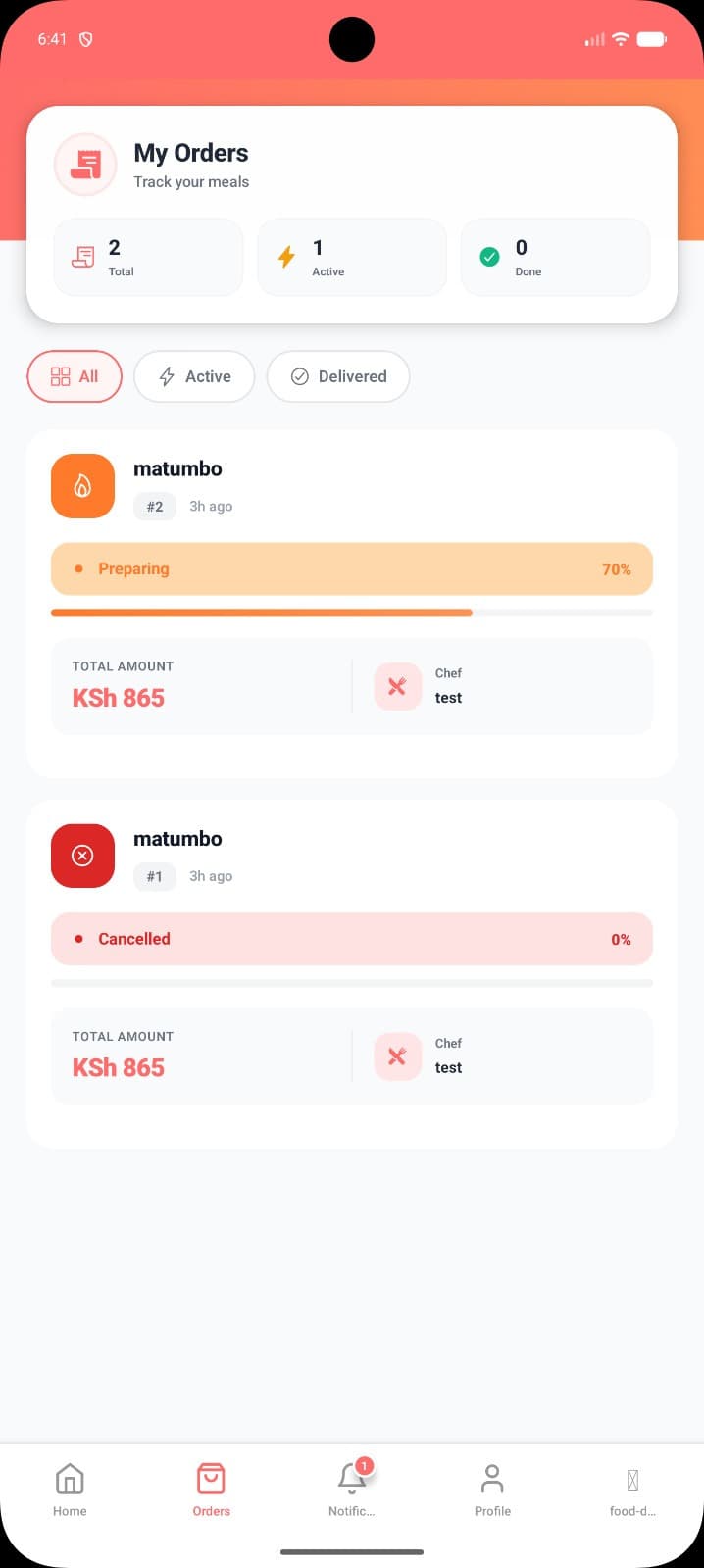Viewport: 704px width, 1568px height.
Task: Open the matumbo order card with Preparing status
Action: [352, 603]
